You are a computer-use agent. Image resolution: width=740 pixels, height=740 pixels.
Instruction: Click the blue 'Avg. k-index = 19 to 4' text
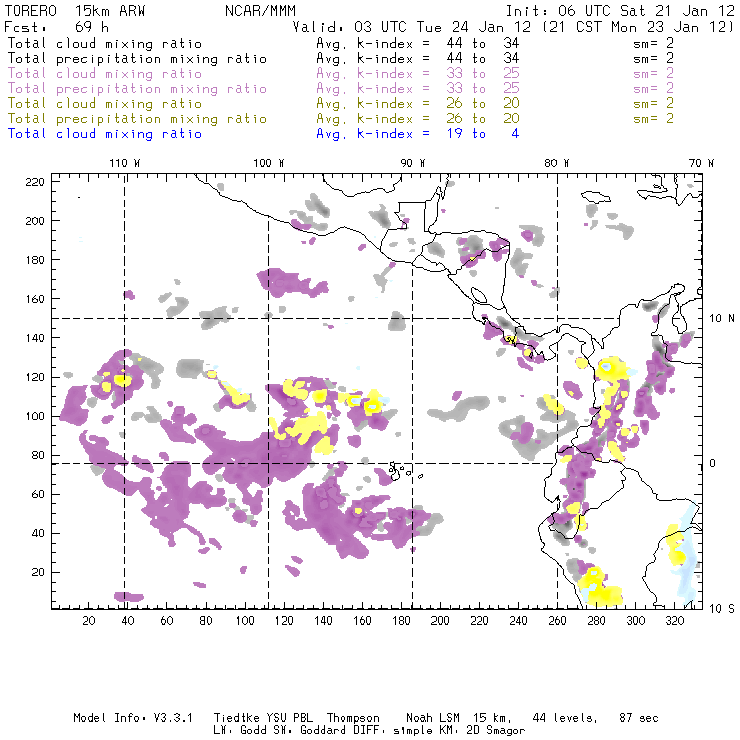[x=418, y=134]
